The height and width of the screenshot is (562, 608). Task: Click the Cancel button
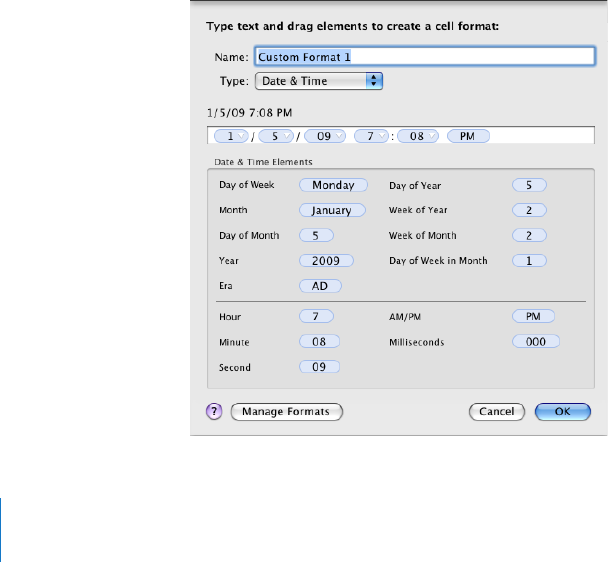point(496,411)
